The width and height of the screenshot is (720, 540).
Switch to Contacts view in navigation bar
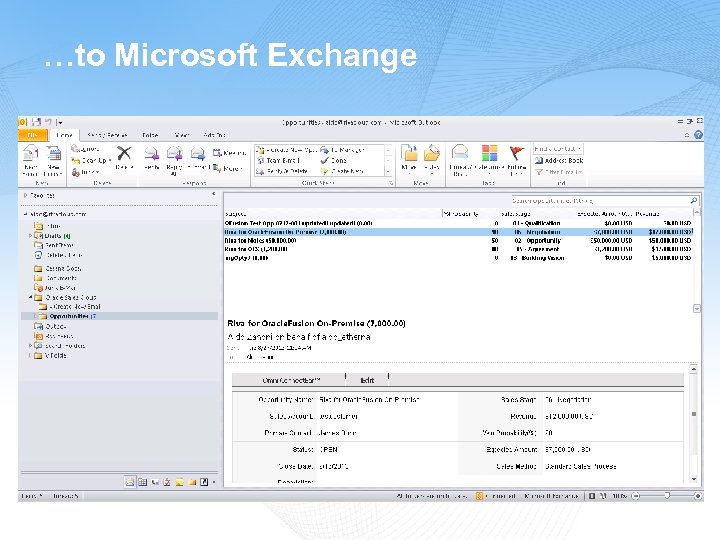point(155,482)
